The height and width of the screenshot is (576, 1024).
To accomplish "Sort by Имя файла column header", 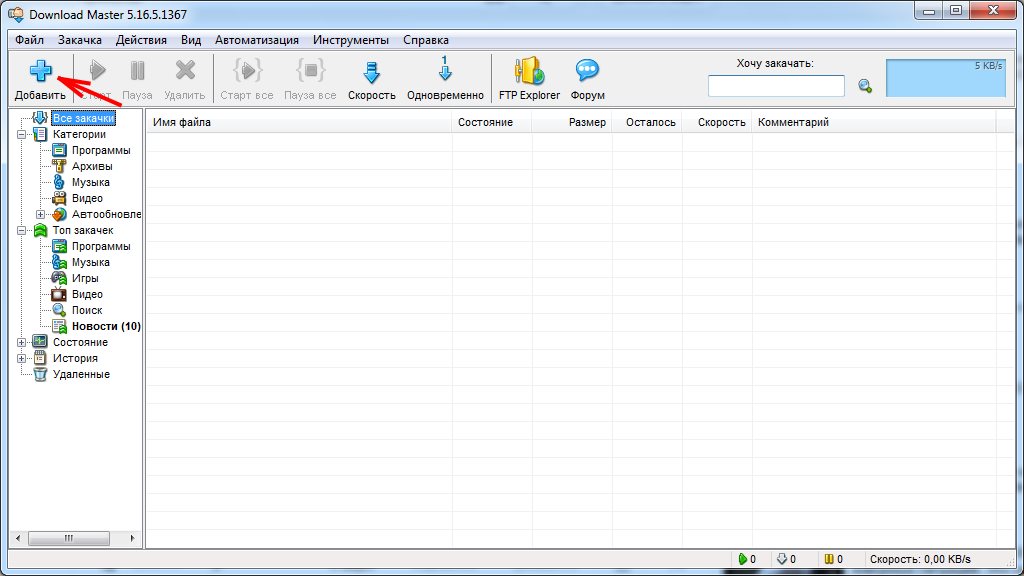I will [x=298, y=122].
